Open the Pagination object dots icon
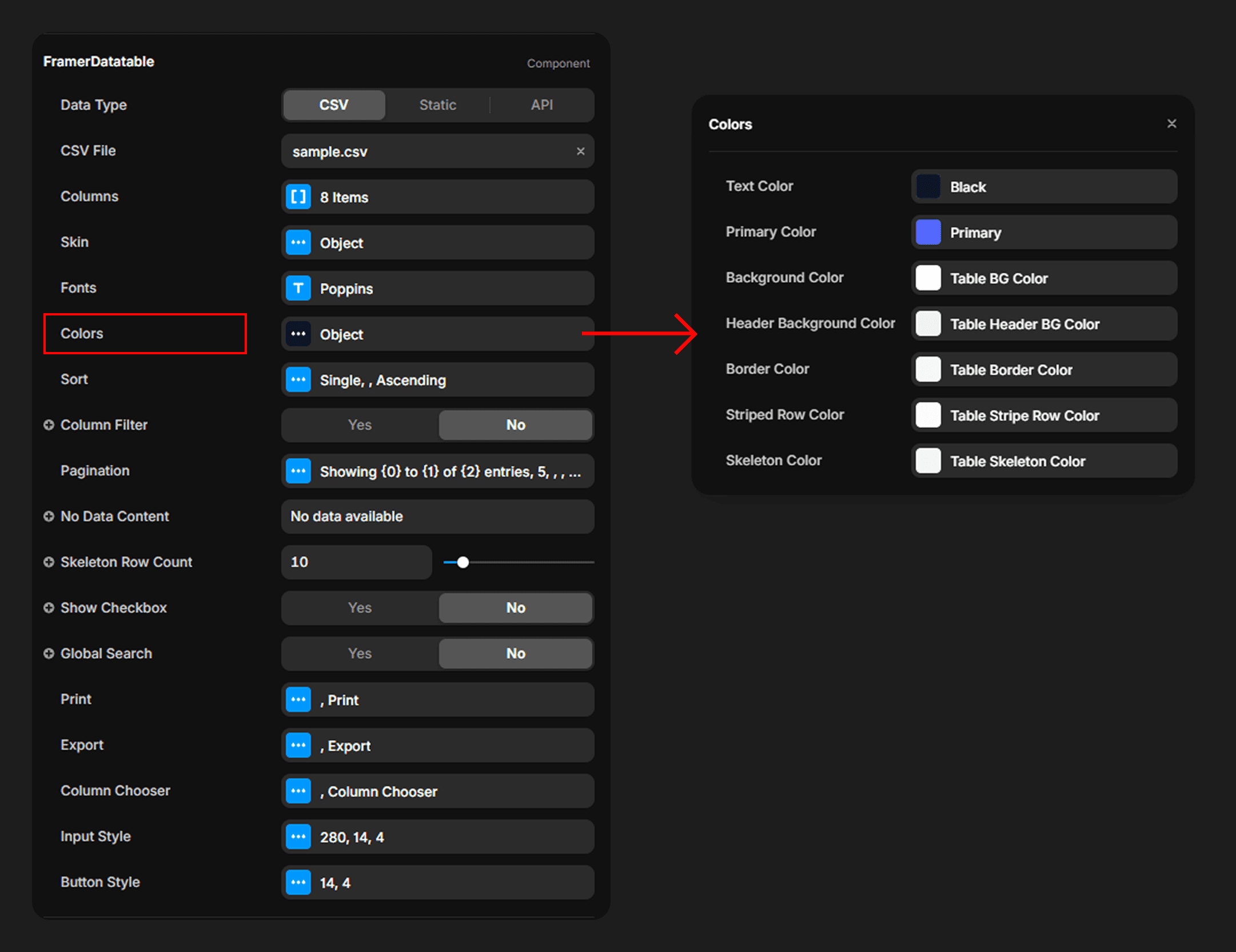The width and height of the screenshot is (1236, 952). tap(298, 471)
